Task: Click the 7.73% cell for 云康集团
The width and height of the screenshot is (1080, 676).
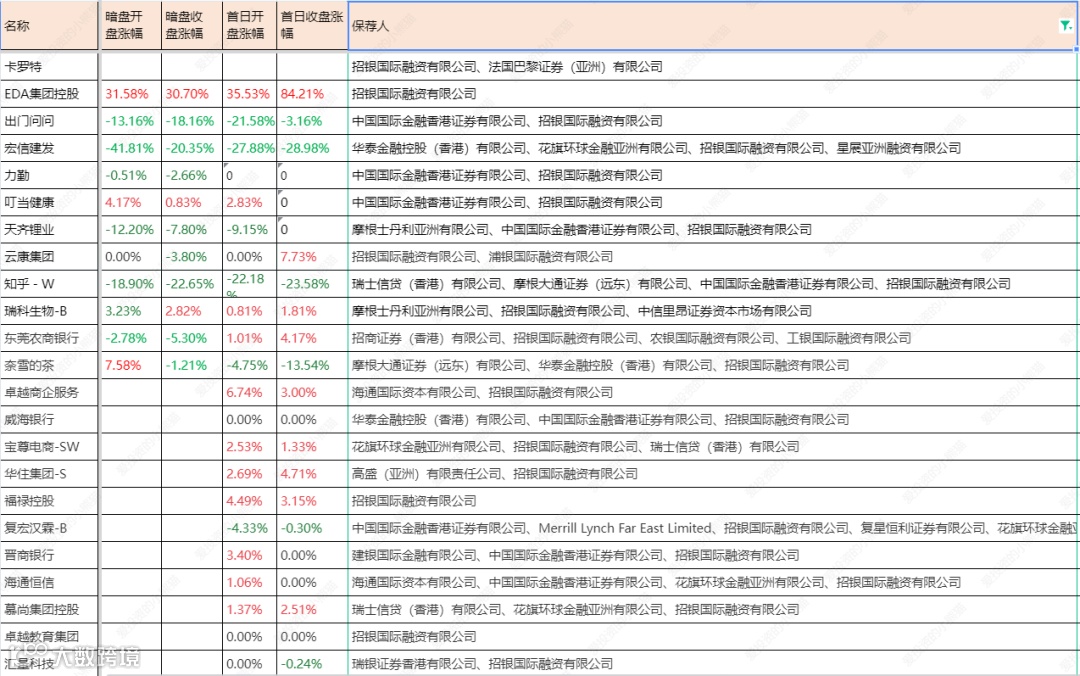Action: tap(312, 256)
